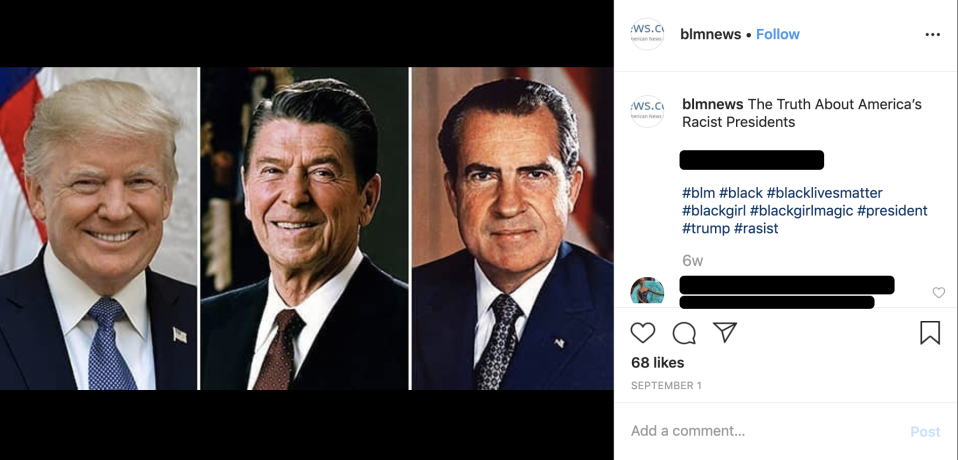Image resolution: width=958 pixels, height=460 pixels.
Task: Like the post with the heart icon
Action: [x=643, y=333]
